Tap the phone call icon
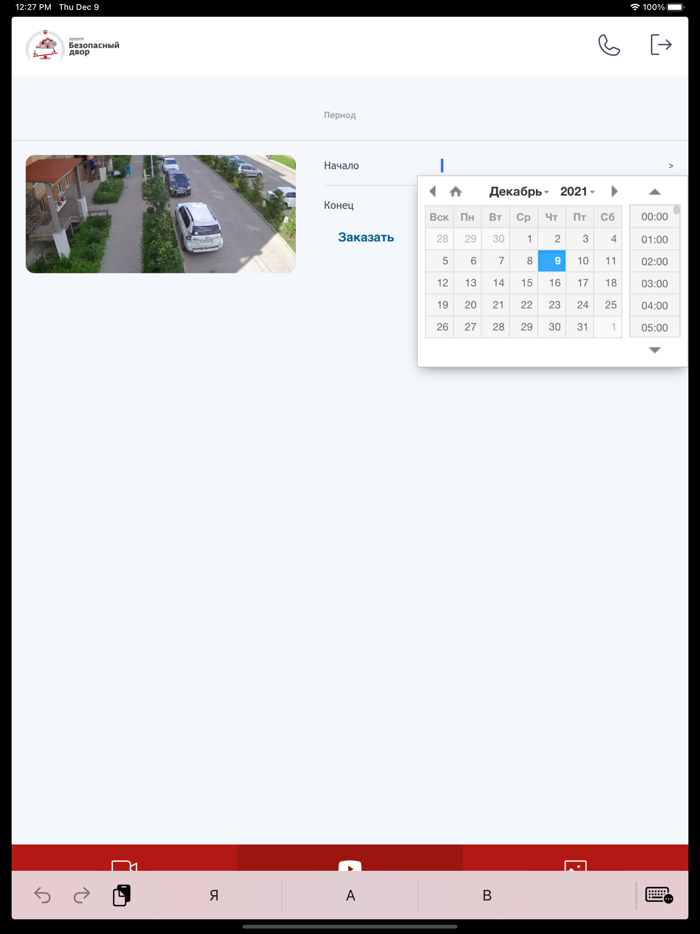 point(609,45)
